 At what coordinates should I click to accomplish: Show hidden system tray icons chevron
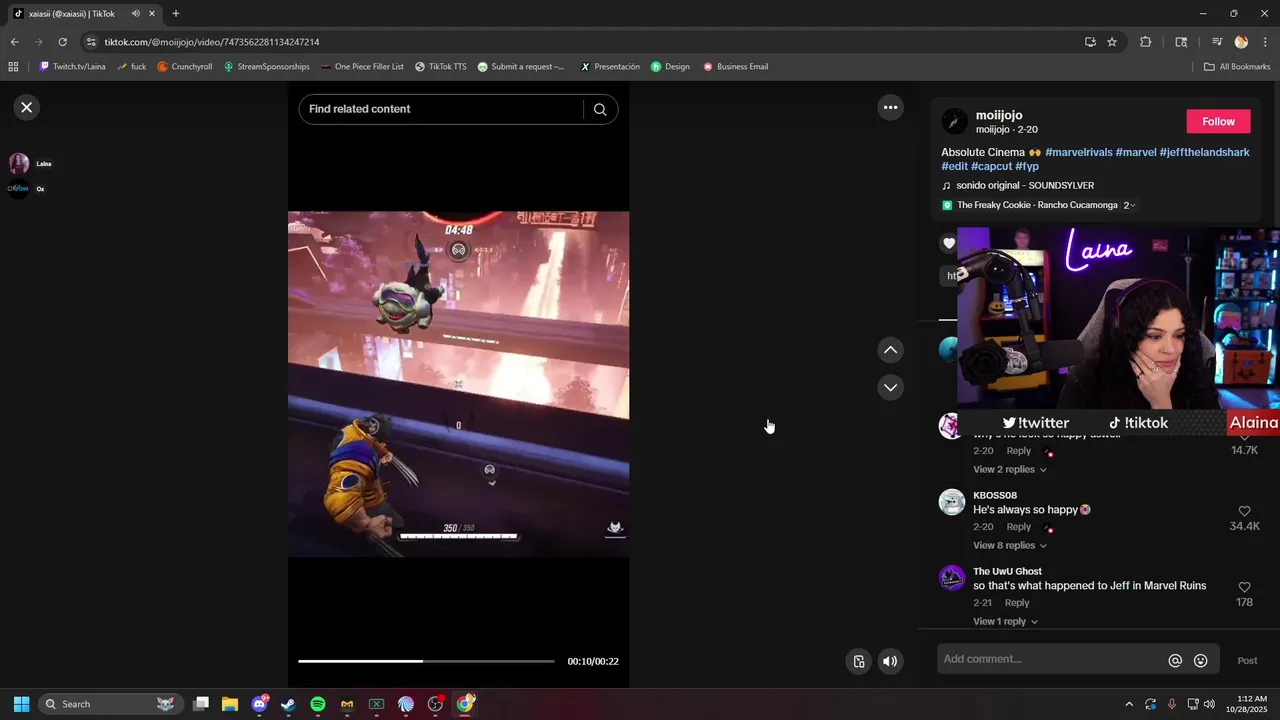coord(1129,704)
